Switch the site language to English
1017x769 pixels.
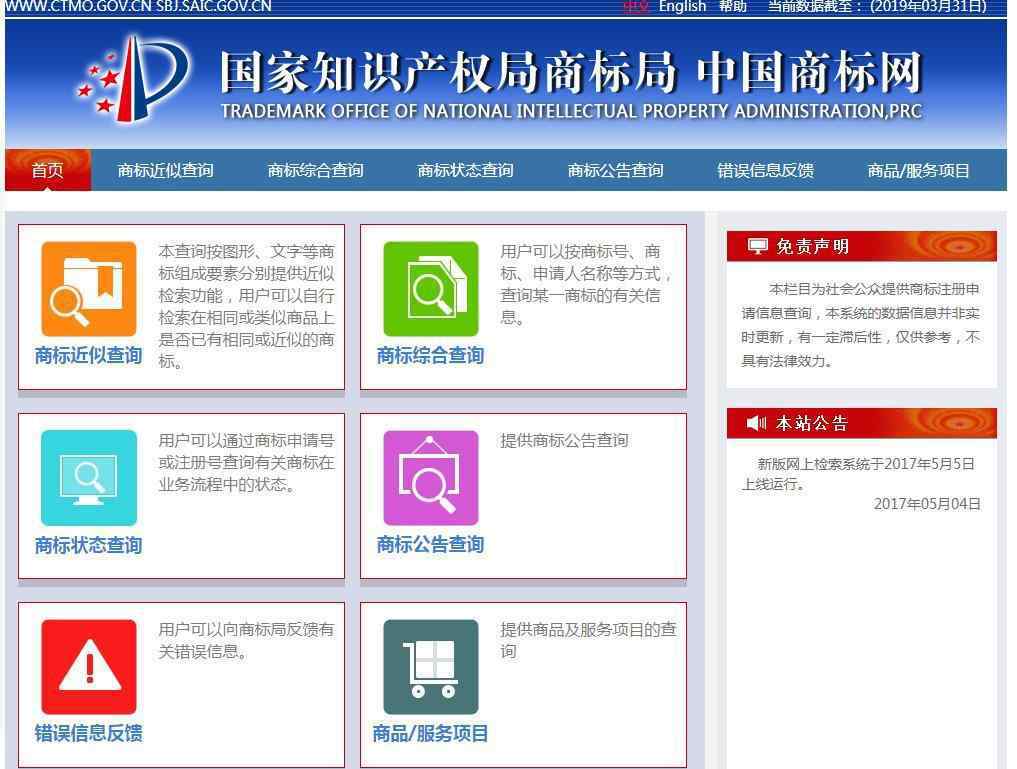click(682, 6)
